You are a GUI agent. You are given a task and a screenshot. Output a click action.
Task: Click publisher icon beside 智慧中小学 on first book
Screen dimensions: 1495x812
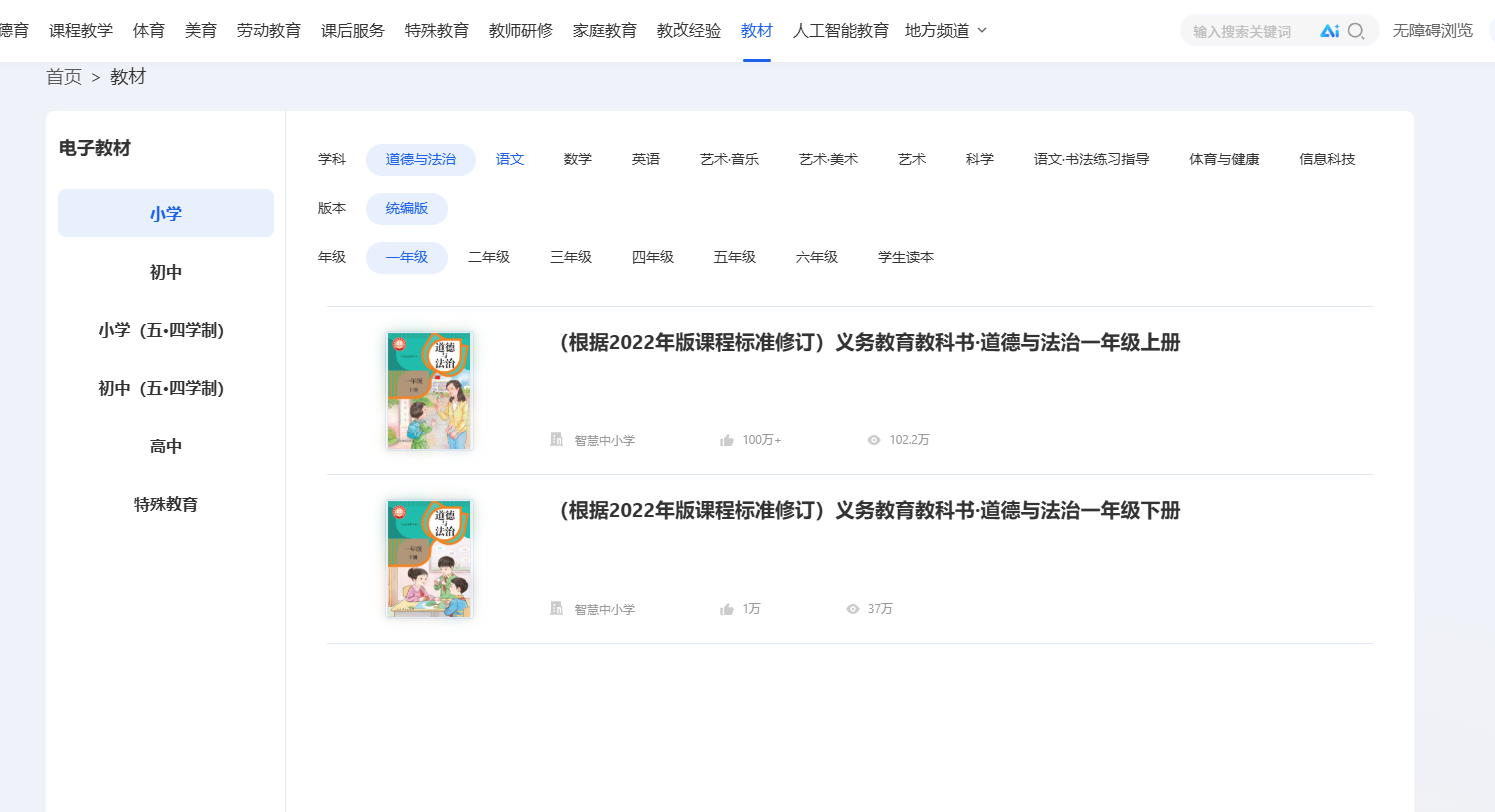pyautogui.click(x=557, y=439)
